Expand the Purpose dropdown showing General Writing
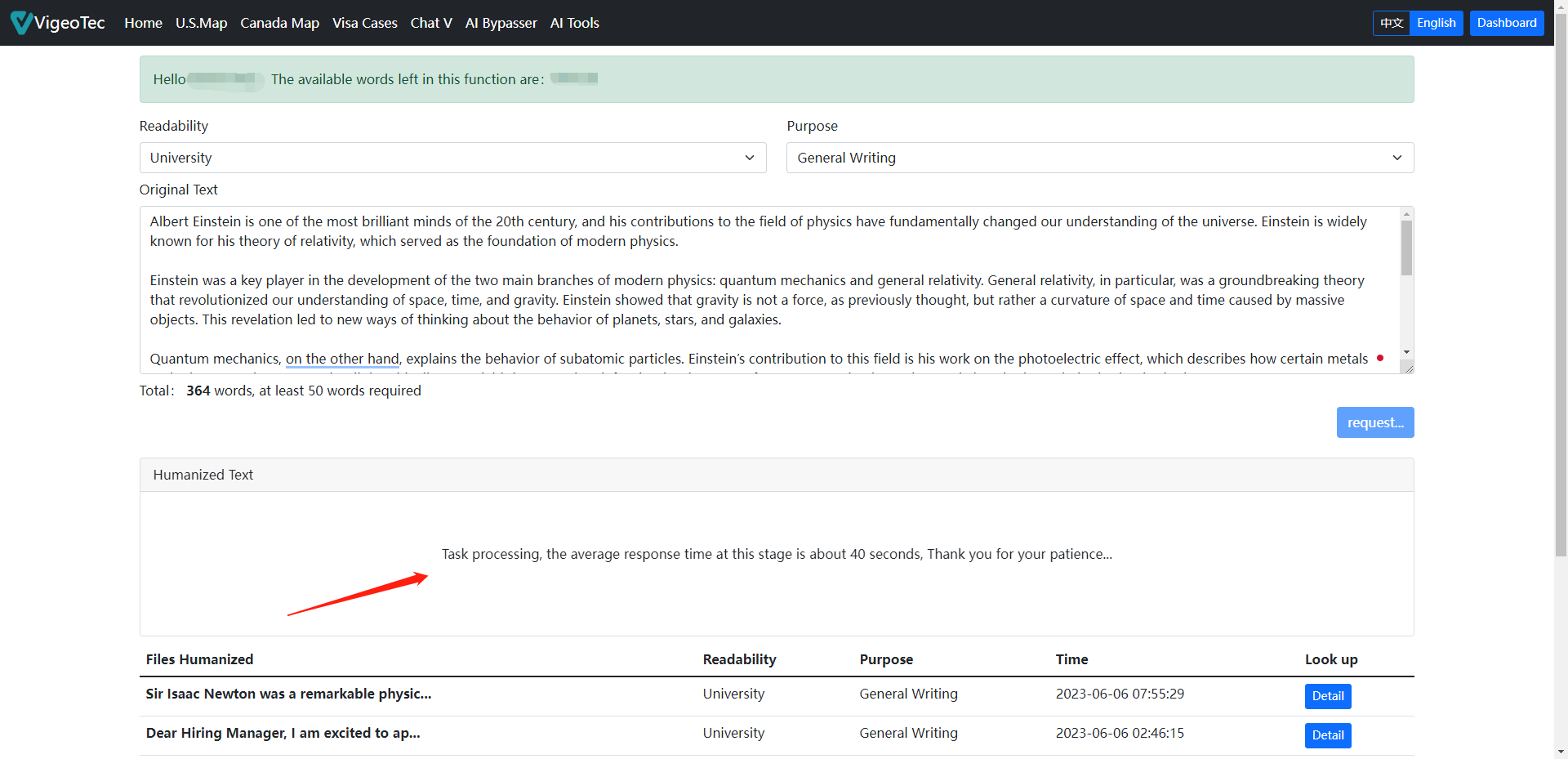This screenshot has height=759, width=1568. click(x=1099, y=158)
